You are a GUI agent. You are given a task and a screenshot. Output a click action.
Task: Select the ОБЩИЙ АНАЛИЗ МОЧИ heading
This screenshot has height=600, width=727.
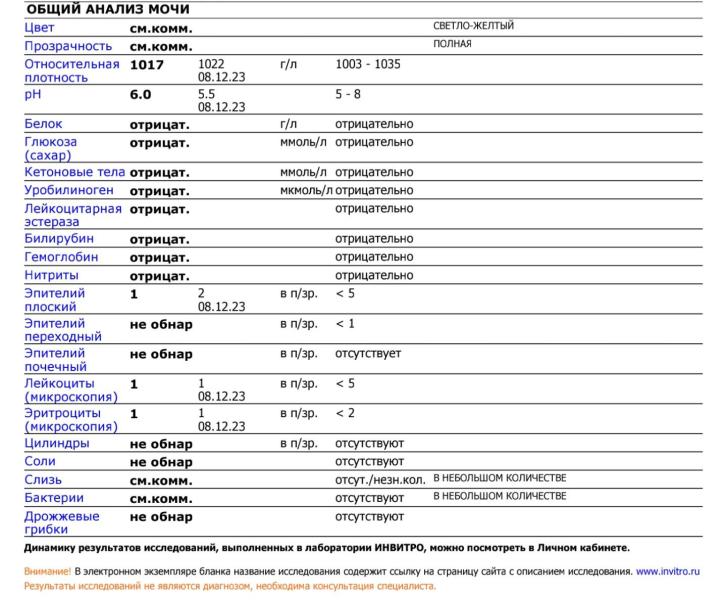pos(108,9)
